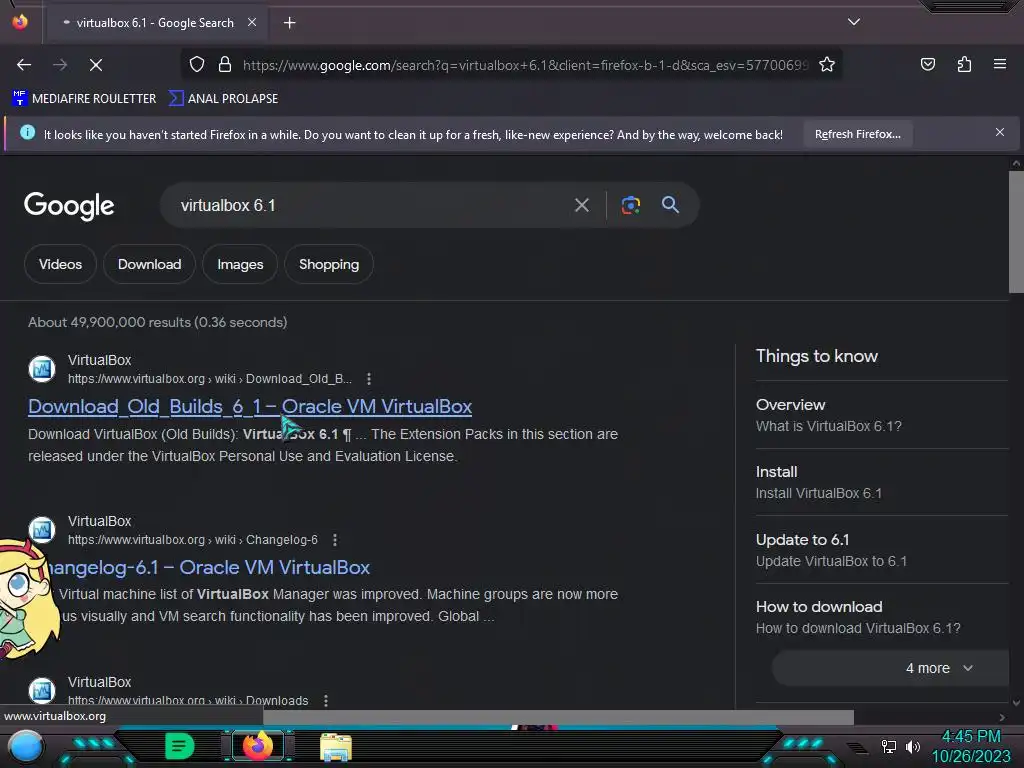Click VirtualBox favicon of the first result
The height and width of the screenshot is (768, 1024).
tap(42, 369)
